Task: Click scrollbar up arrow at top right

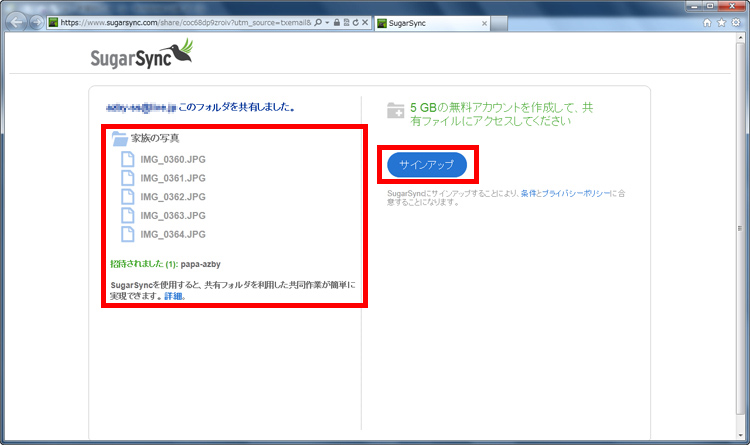Action: click(741, 38)
